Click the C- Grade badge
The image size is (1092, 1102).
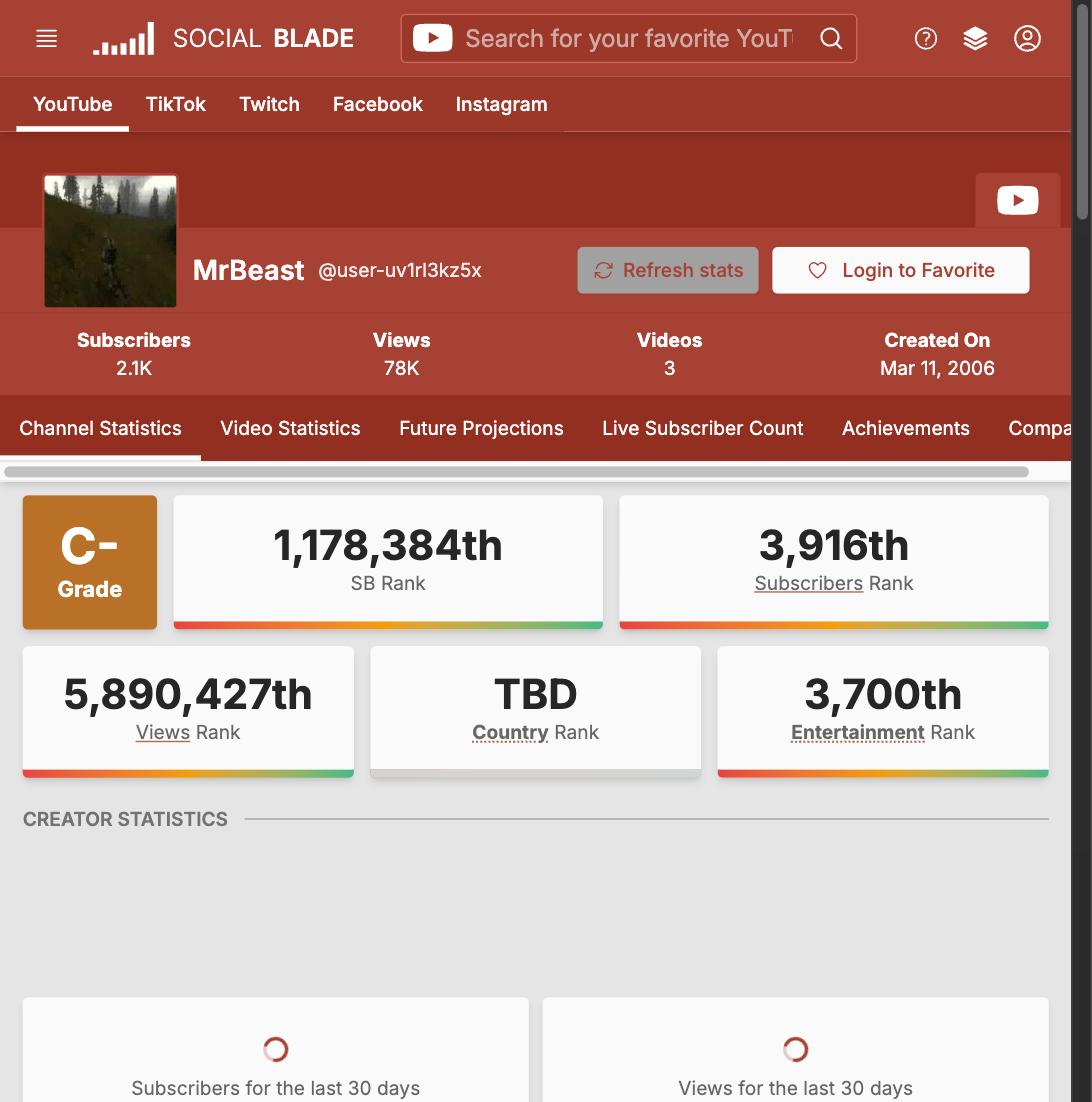pos(90,562)
